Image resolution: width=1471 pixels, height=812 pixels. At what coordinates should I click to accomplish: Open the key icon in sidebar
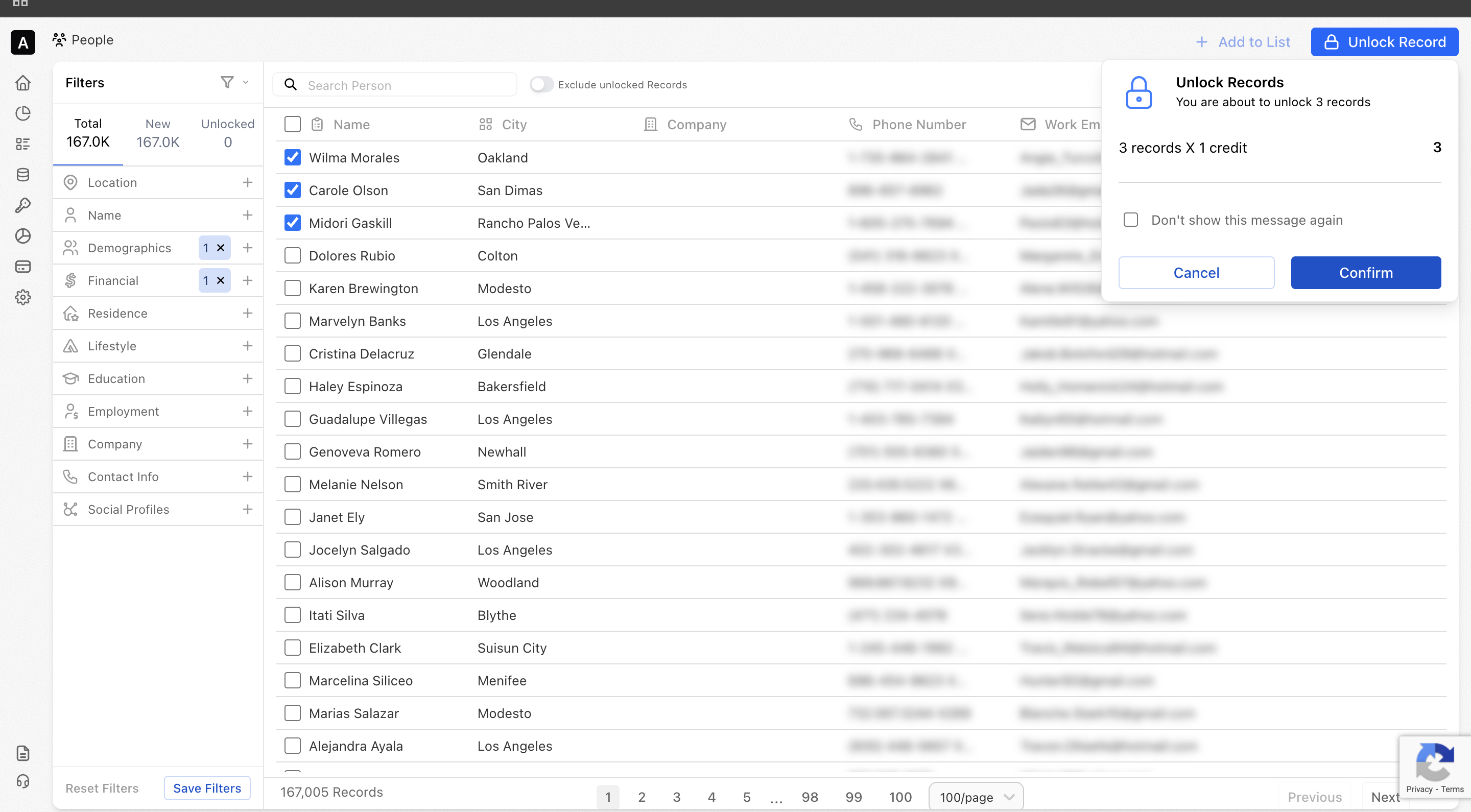click(23, 205)
